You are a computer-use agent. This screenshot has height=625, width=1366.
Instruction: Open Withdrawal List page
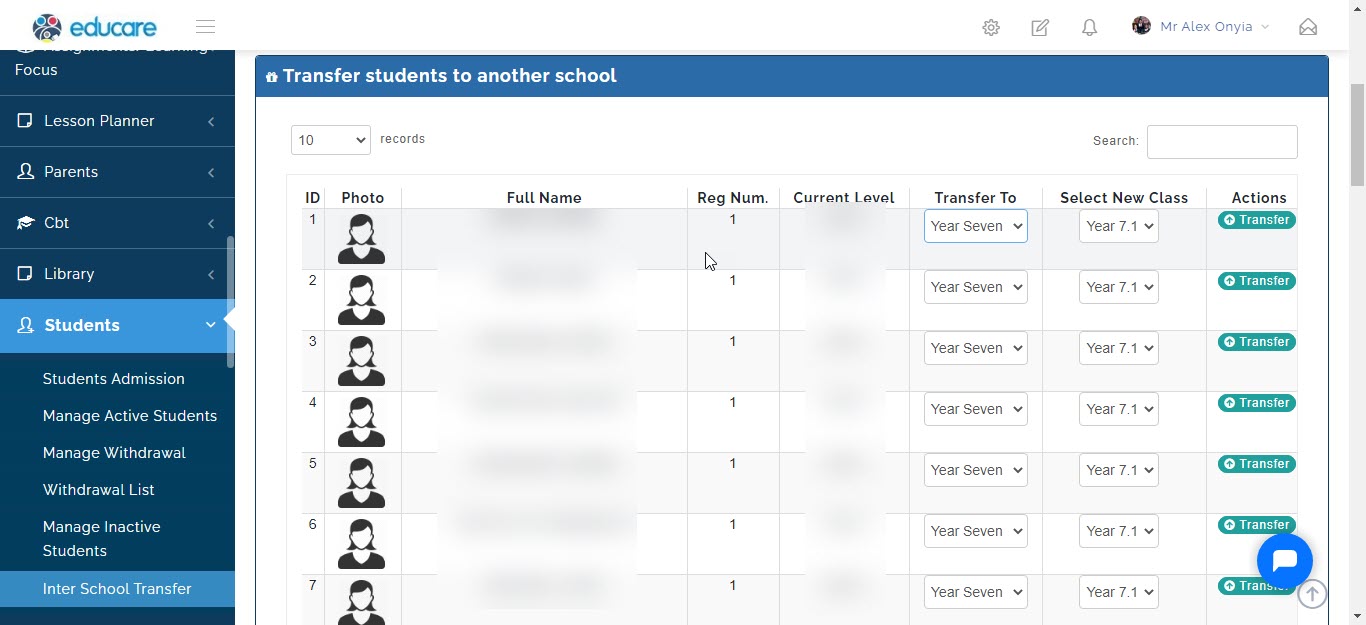(99, 490)
